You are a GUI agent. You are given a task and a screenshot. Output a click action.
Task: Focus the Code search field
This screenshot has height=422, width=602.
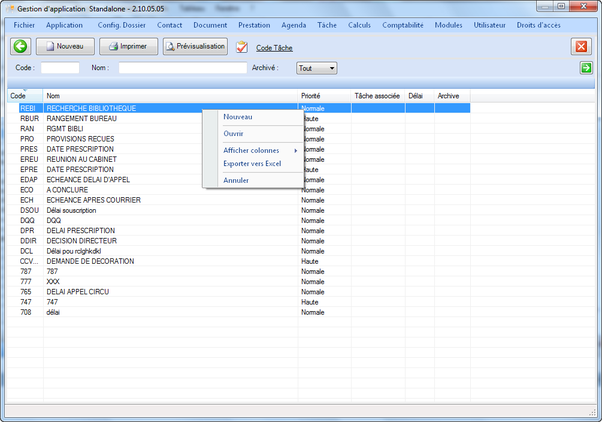(x=60, y=68)
